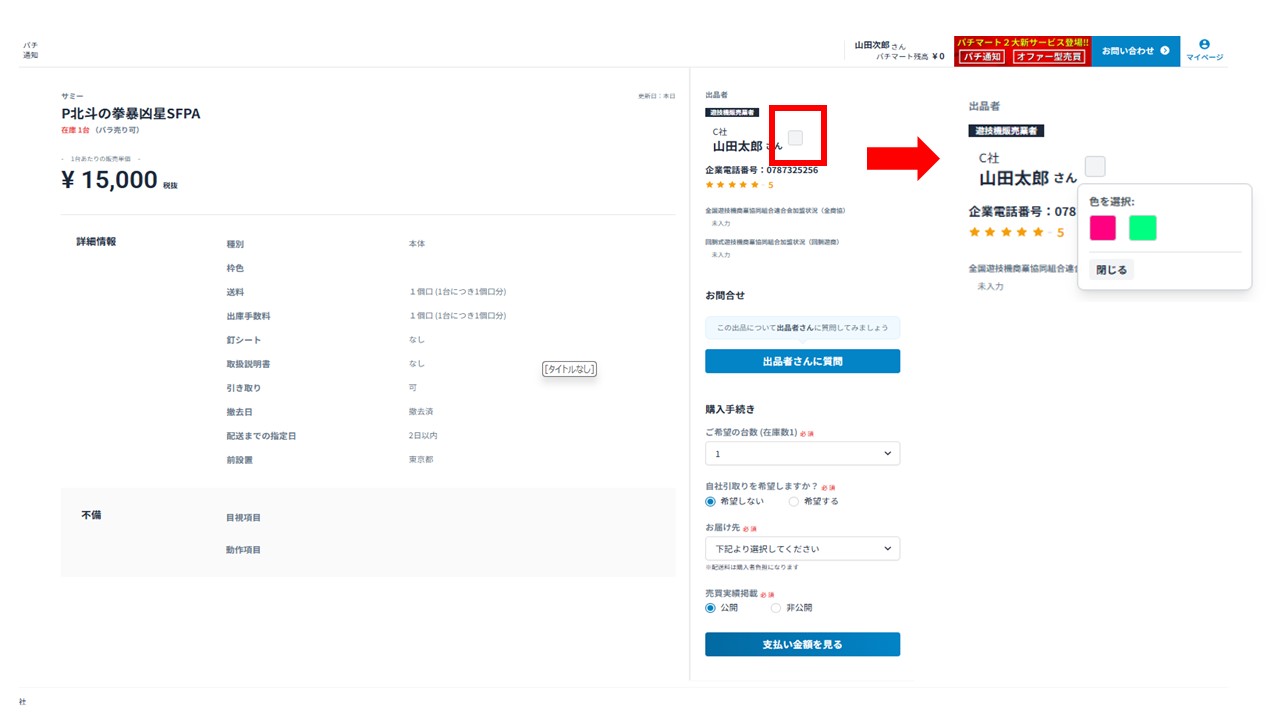The image size is (1280, 720).
Task: Choose the pink color swatch
Action: (x=1102, y=228)
